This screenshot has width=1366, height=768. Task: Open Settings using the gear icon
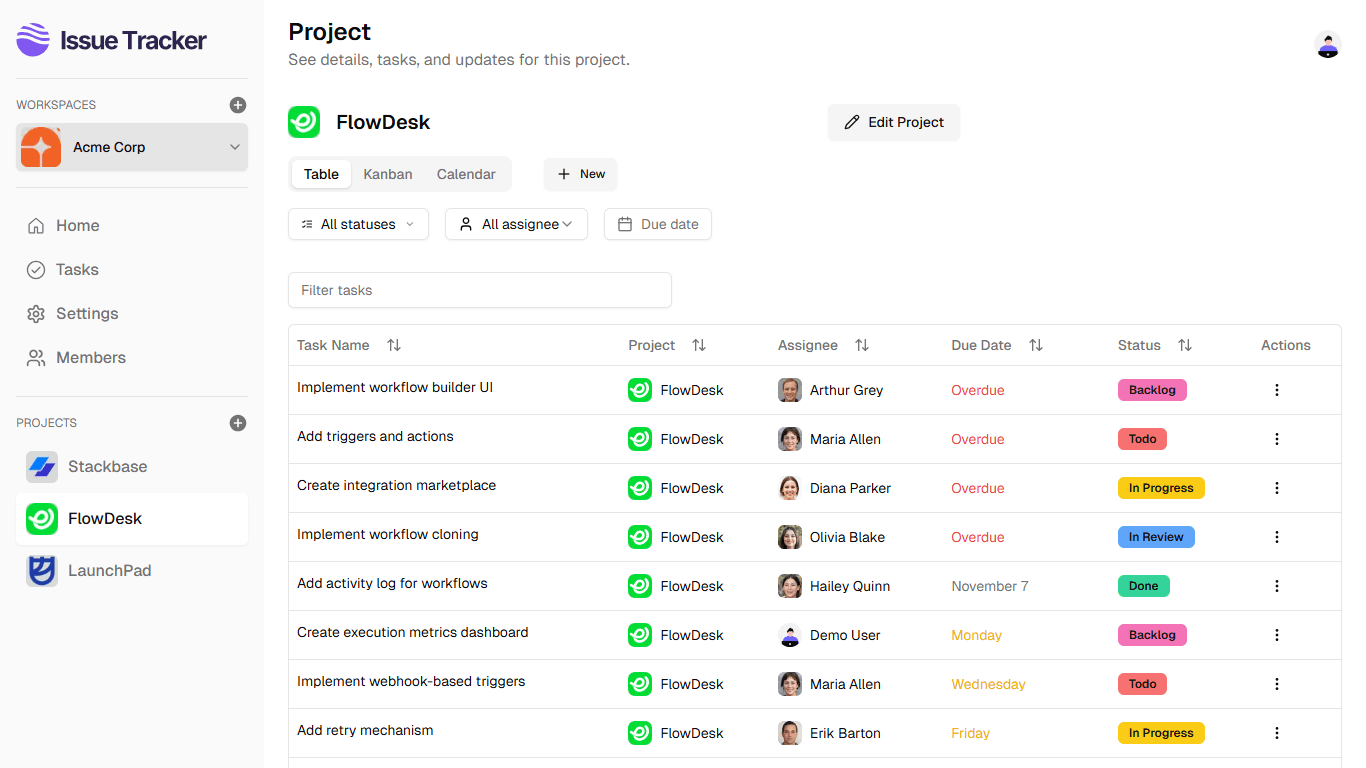point(37,313)
